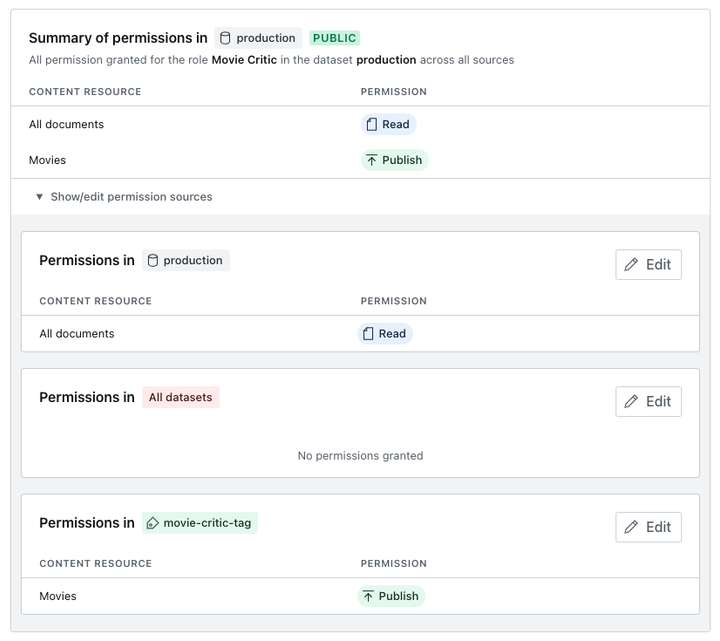Click the publish arrow icon in summary Publish badge
Viewport: 720px width, 641px height.
pos(372,160)
